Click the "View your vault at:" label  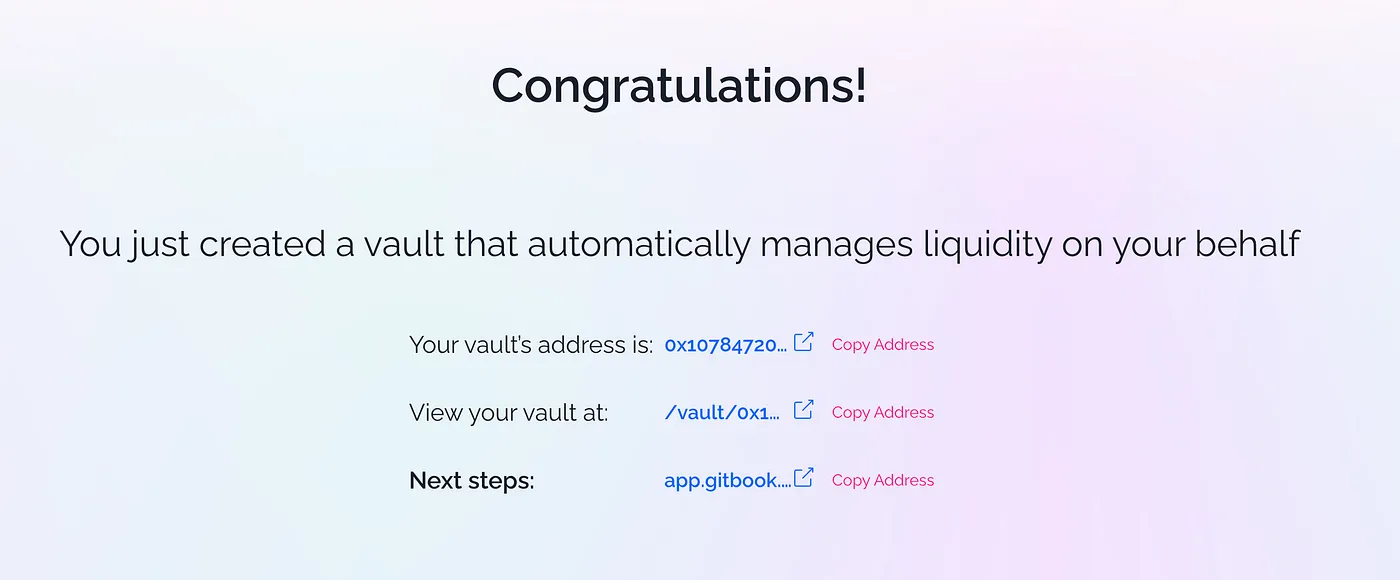pyautogui.click(x=508, y=413)
